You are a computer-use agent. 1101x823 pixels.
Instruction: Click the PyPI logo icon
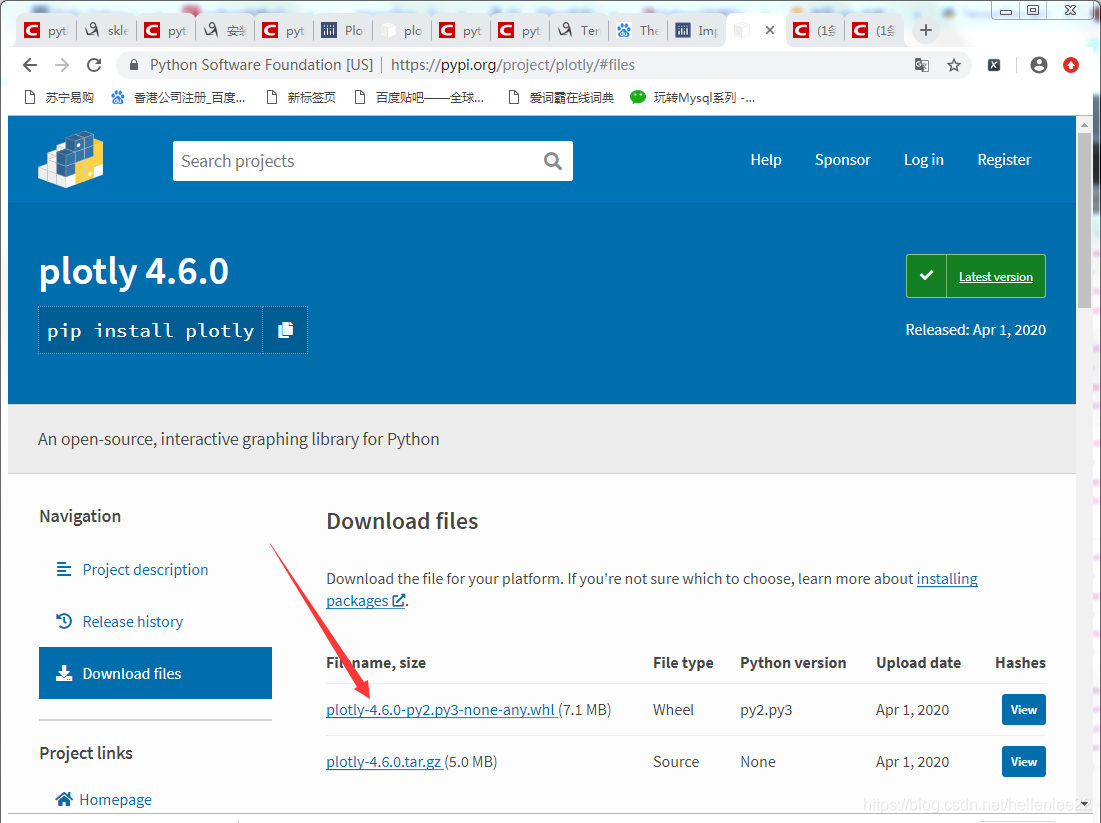coord(70,160)
